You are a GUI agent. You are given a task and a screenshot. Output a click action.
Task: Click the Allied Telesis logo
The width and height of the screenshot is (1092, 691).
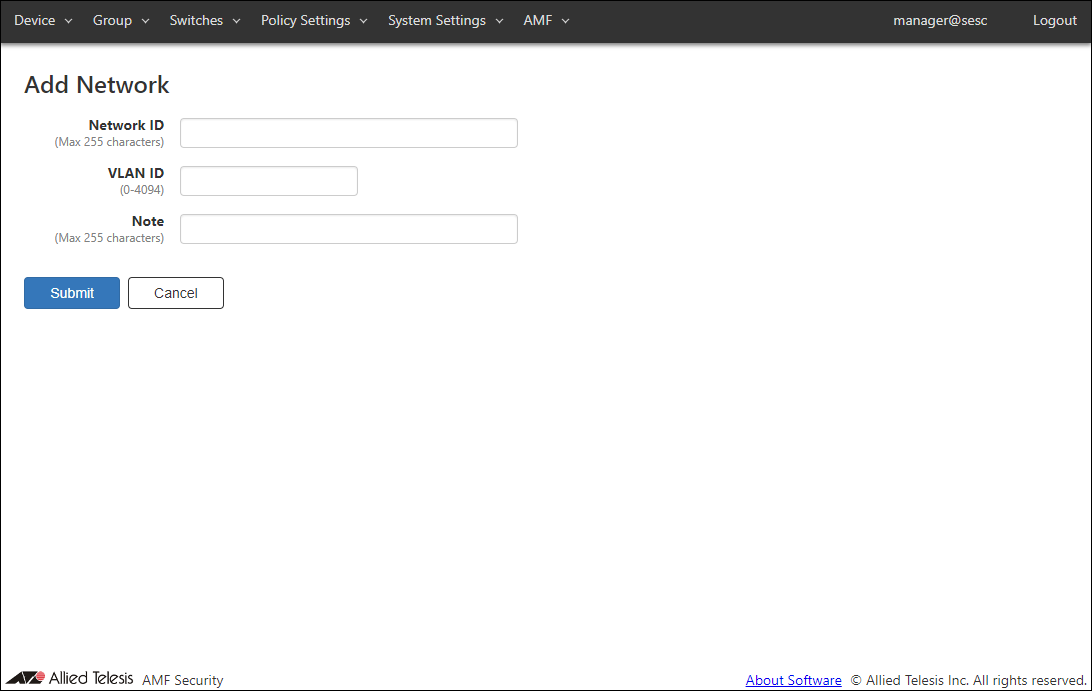[x=70, y=679]
